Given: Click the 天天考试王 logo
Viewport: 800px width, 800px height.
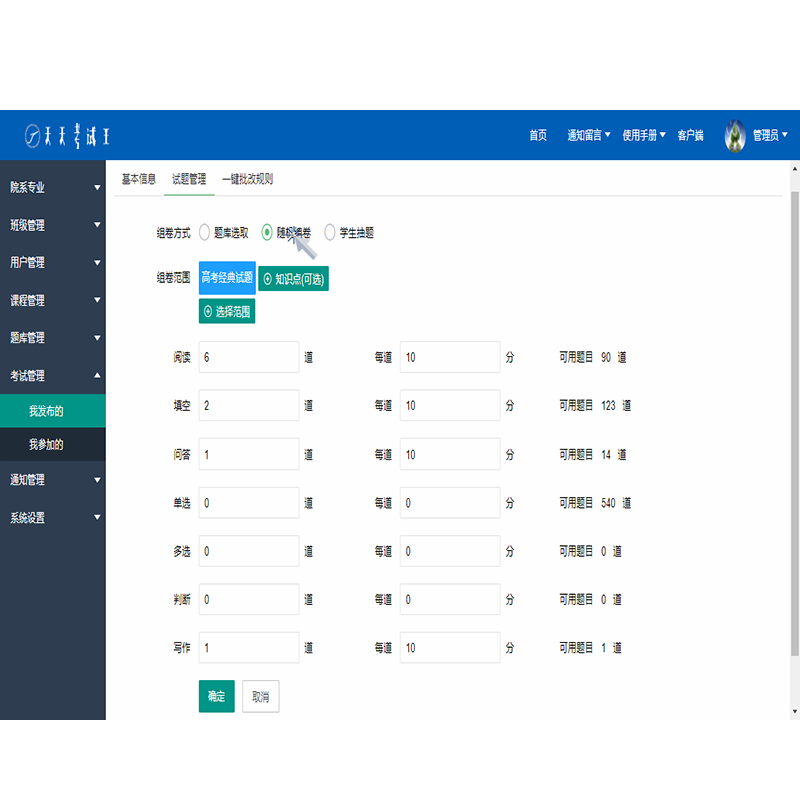Looking at the screenshot, I should 67,136.
